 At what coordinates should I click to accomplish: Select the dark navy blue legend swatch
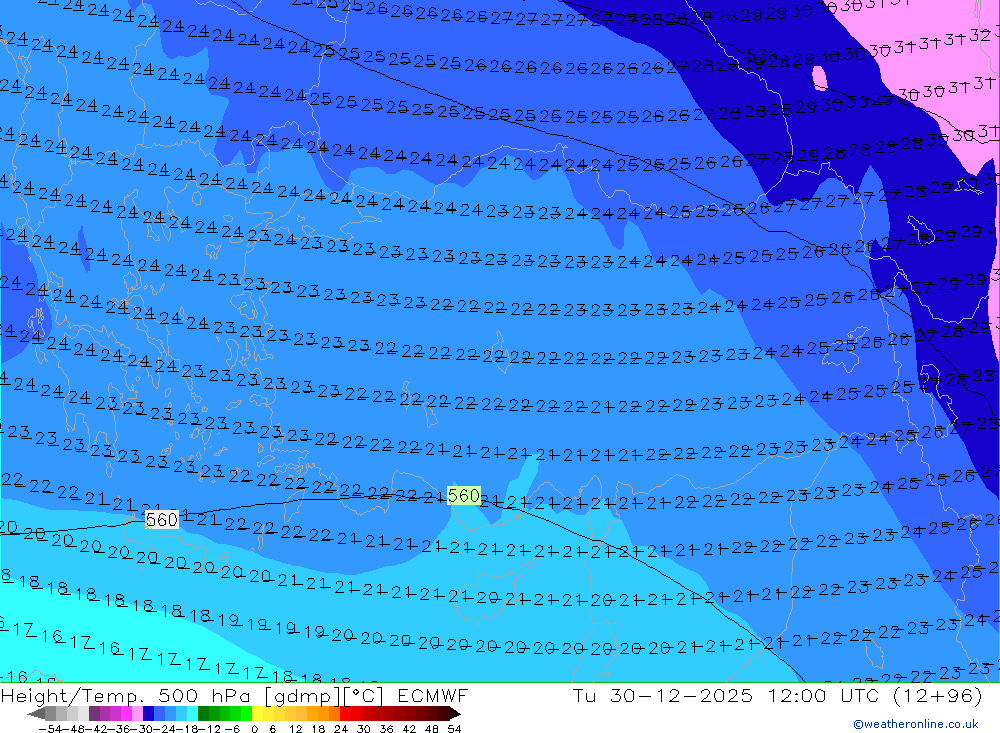(x=148, y=714)
